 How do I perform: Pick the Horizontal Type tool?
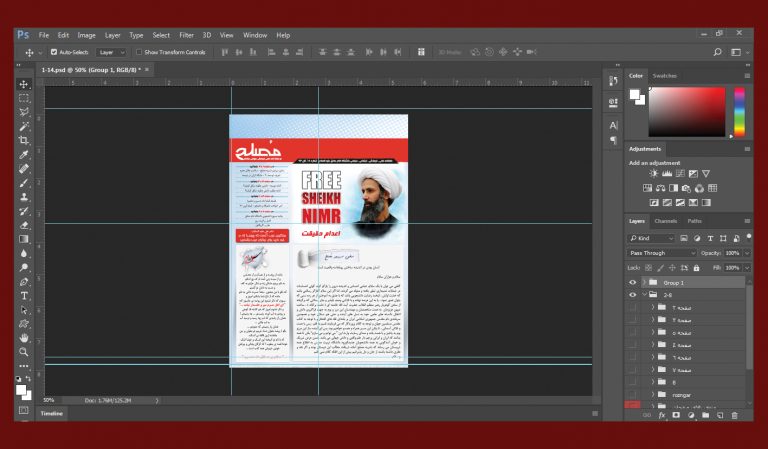pyautogui.click(x=24, y=296)
